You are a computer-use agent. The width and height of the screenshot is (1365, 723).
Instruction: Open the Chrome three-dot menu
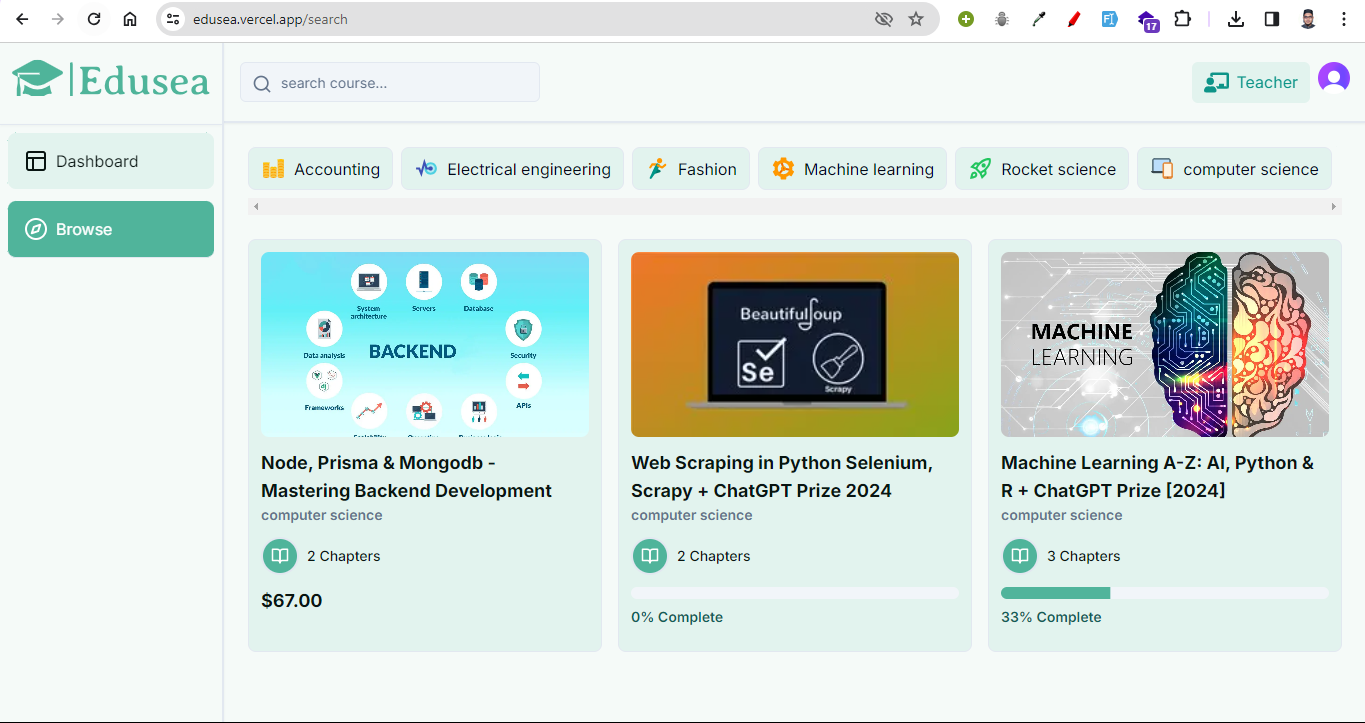[x=1344, y=19]
